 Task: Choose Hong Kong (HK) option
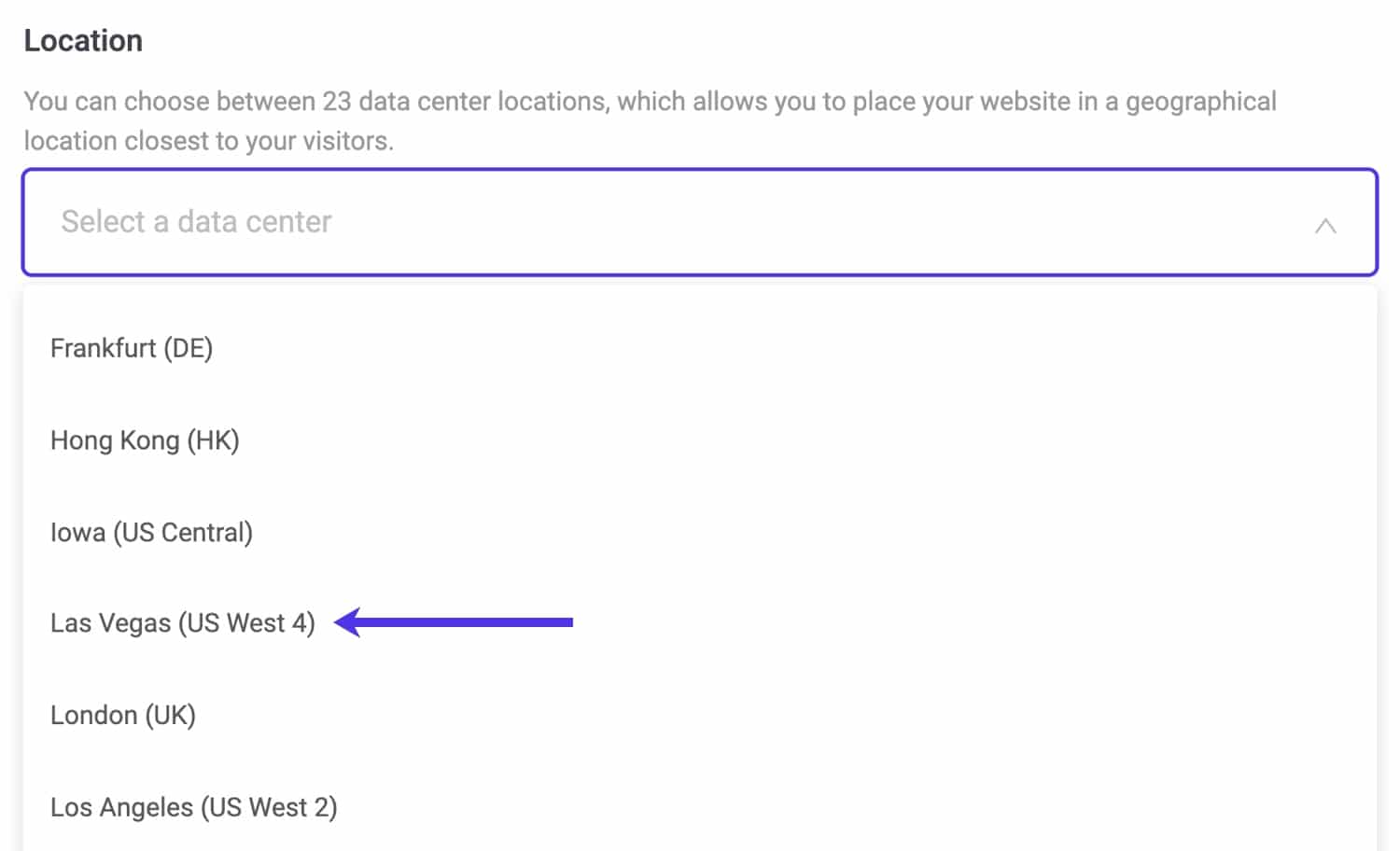coord(145,440)
